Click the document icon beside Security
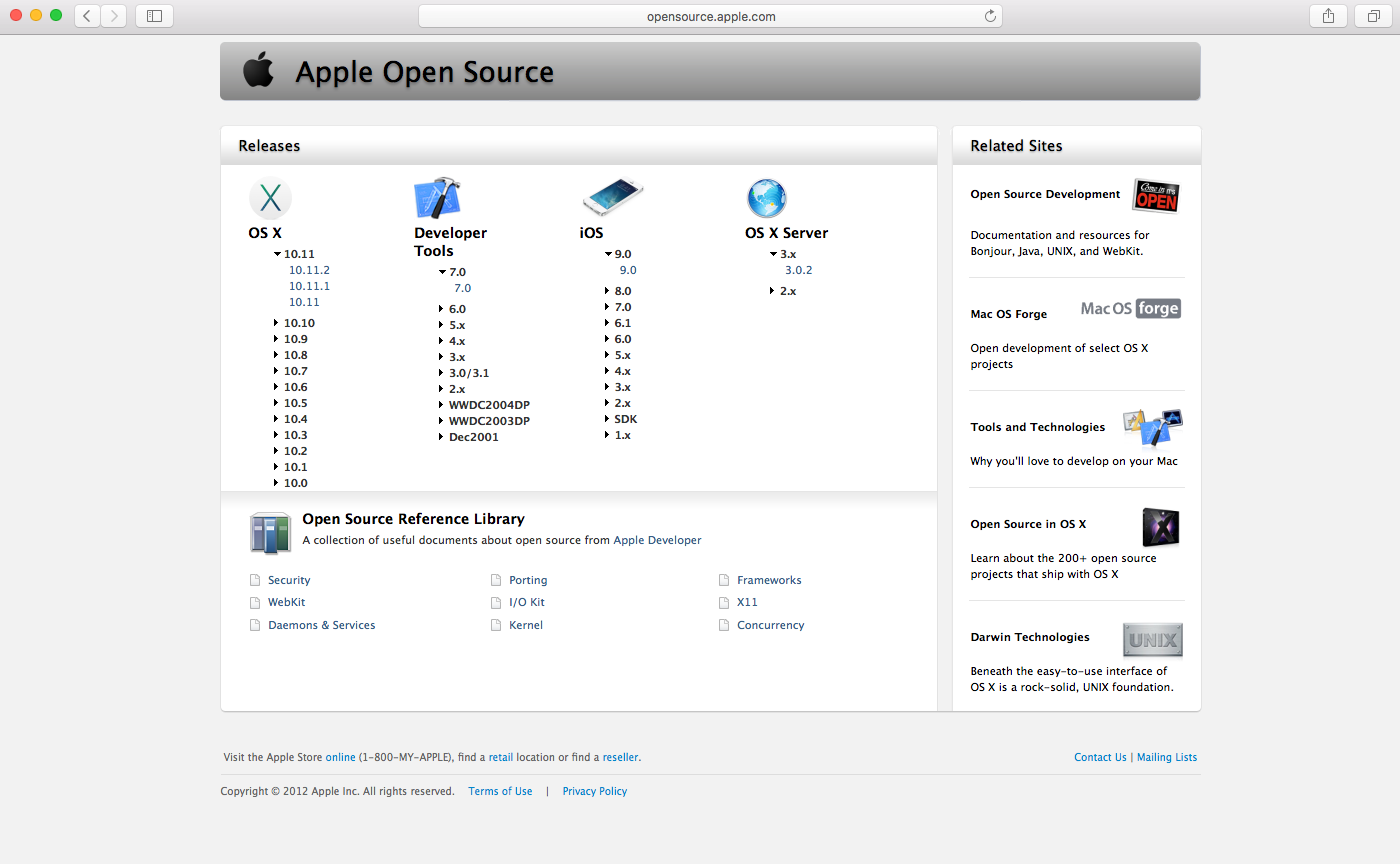1400x864 pixels. [x=255, y=580]
